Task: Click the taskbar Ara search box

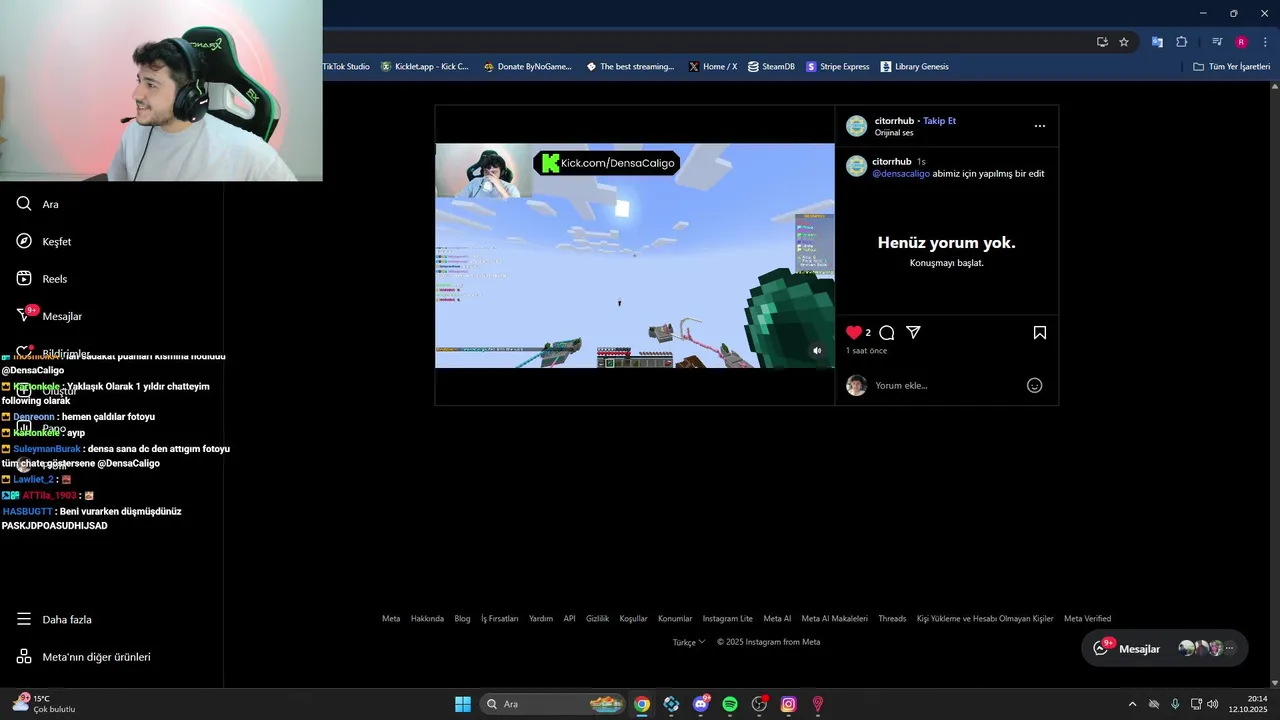Action: [553, 704]
